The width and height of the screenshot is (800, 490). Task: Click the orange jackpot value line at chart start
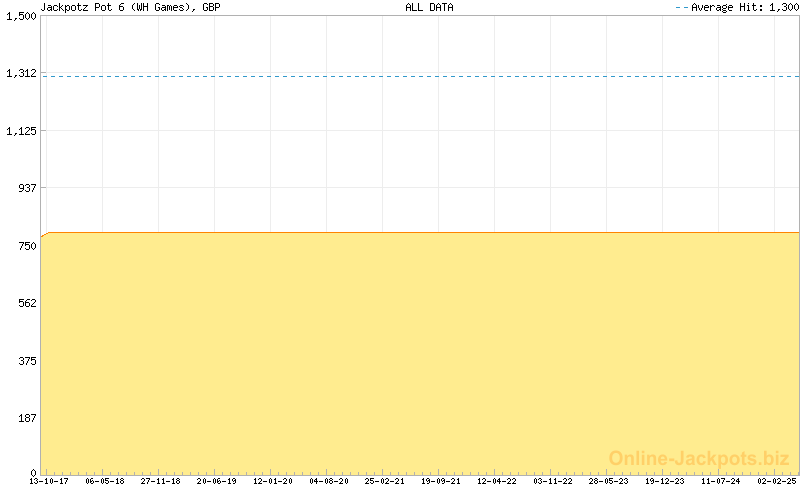click(44, 236)
